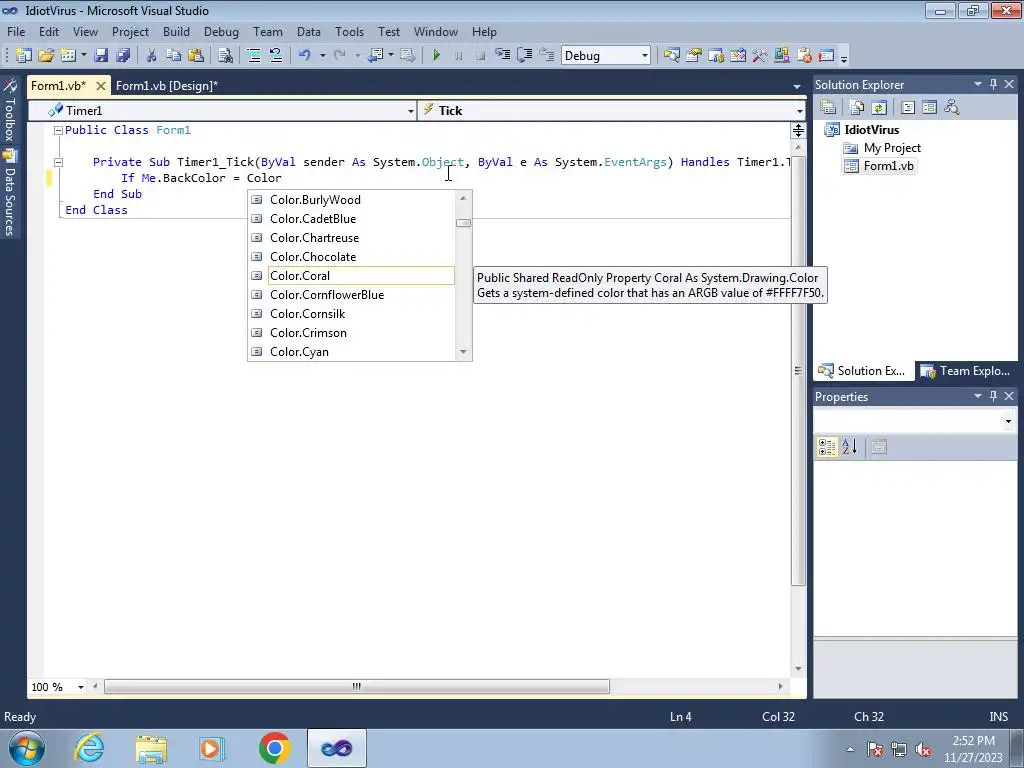Click the Step Over toolbar icon
1024x768 pixels.
coord(524,56)
